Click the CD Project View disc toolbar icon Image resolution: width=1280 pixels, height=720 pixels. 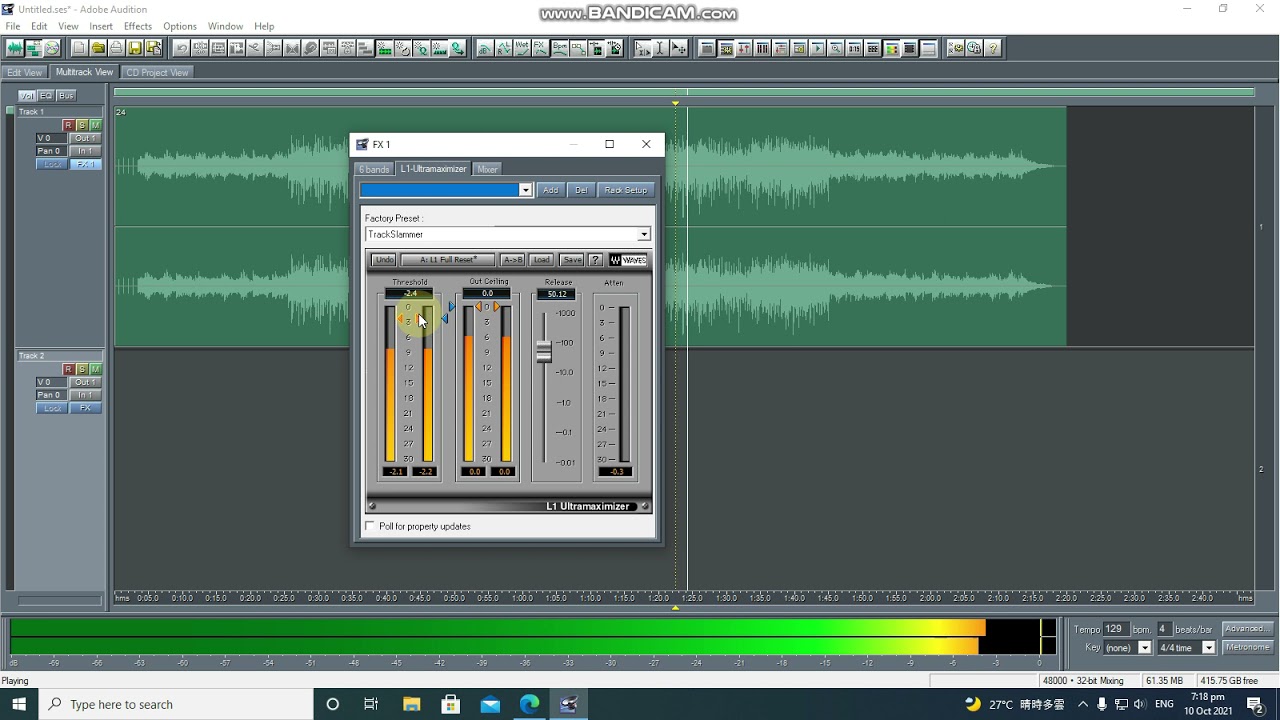[51, 48]
